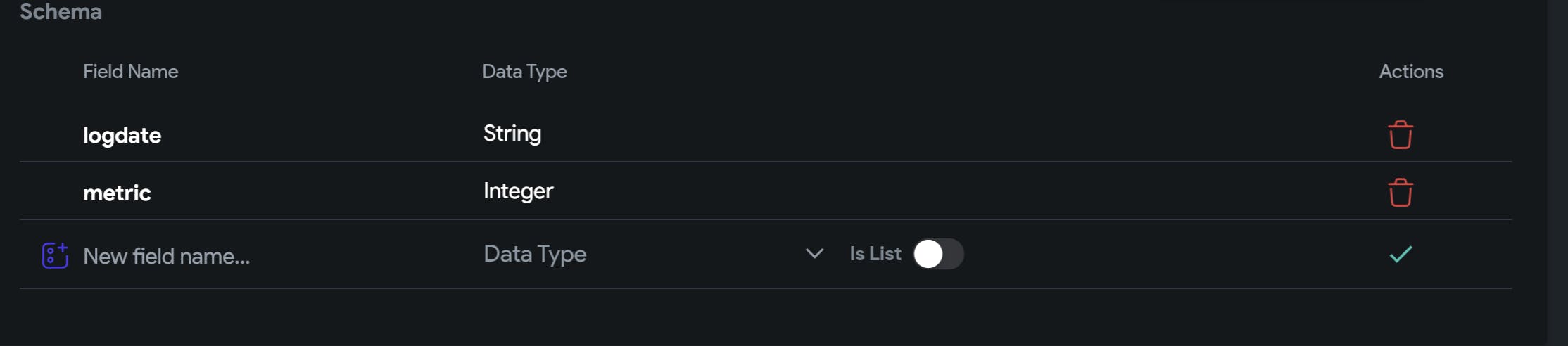This screenshot has height=346, width=1568.
Task: Delete the logdate field with trash icon
Action: pyautogui.click(x=1400, y=135)
